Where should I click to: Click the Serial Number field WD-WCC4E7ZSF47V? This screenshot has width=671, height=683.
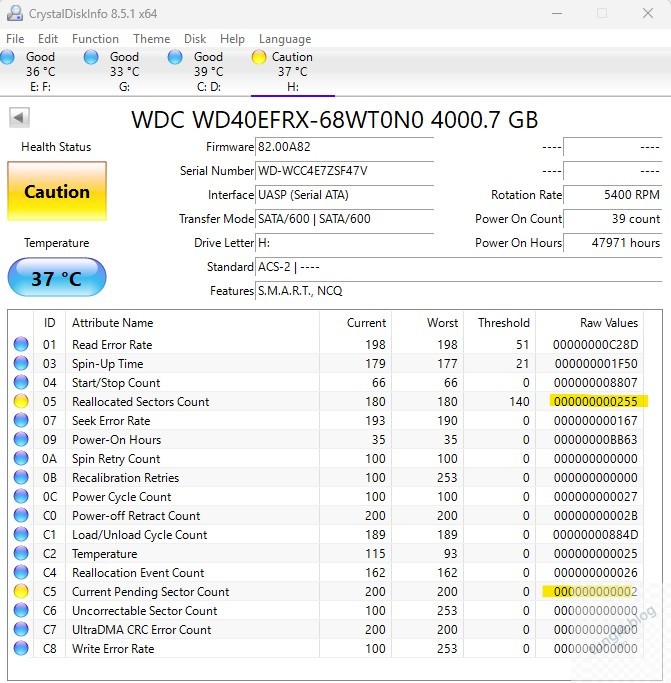click(344, 171)
